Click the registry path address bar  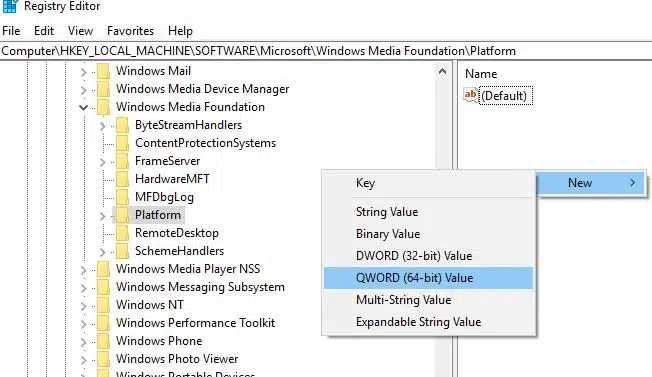[326, 51]
